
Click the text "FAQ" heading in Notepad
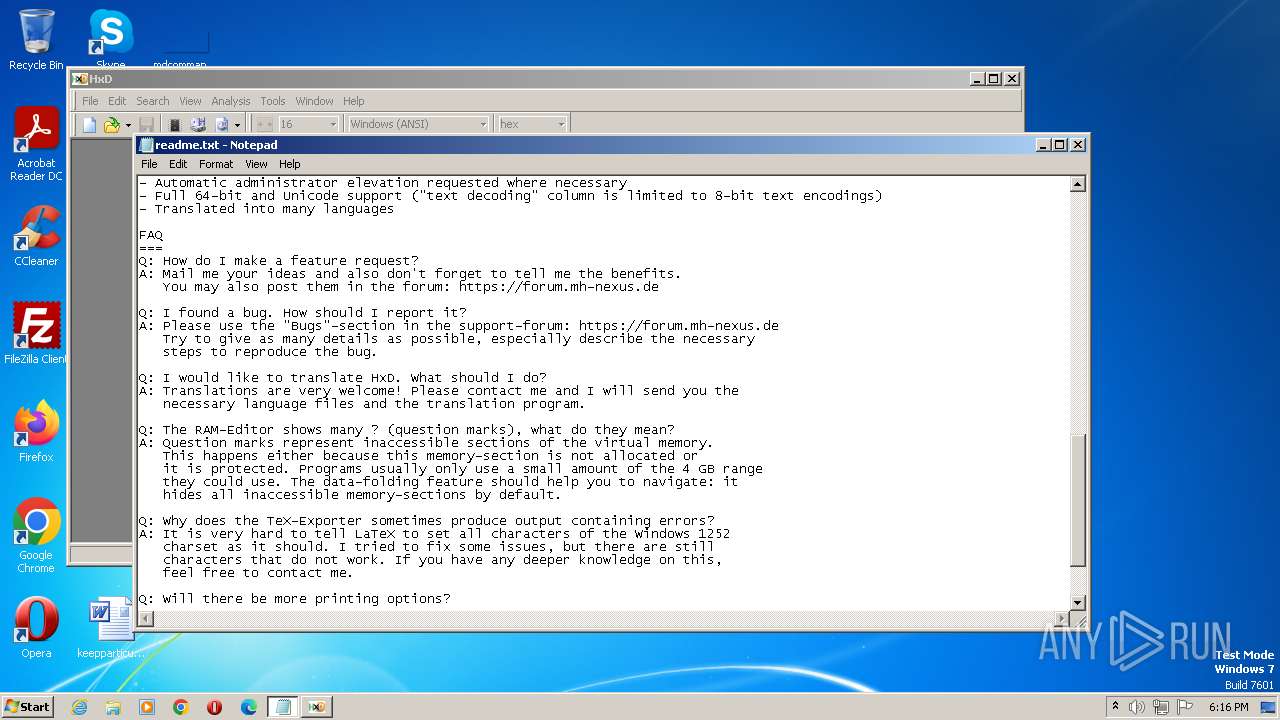pos(151,235)
